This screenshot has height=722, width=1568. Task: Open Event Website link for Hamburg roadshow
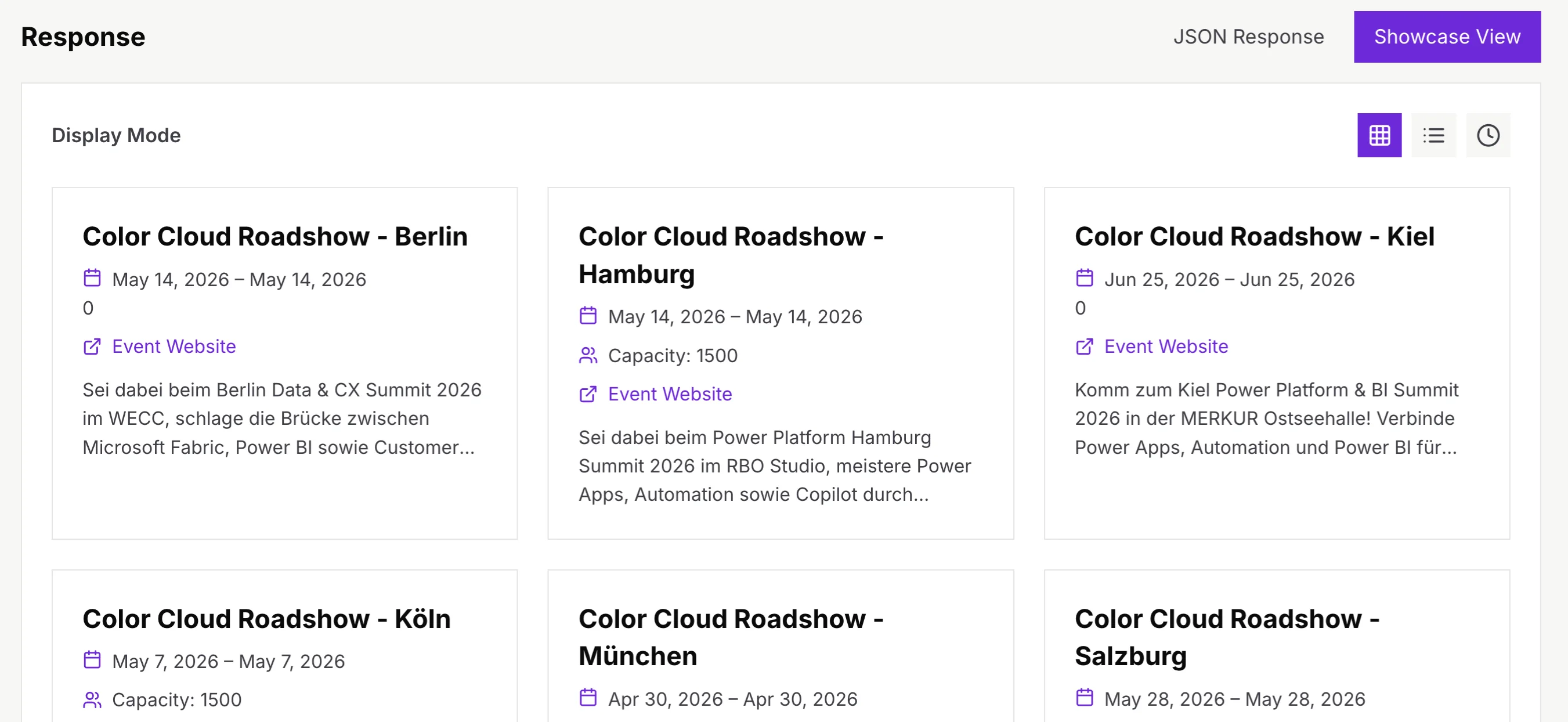[x=670, y=394]
